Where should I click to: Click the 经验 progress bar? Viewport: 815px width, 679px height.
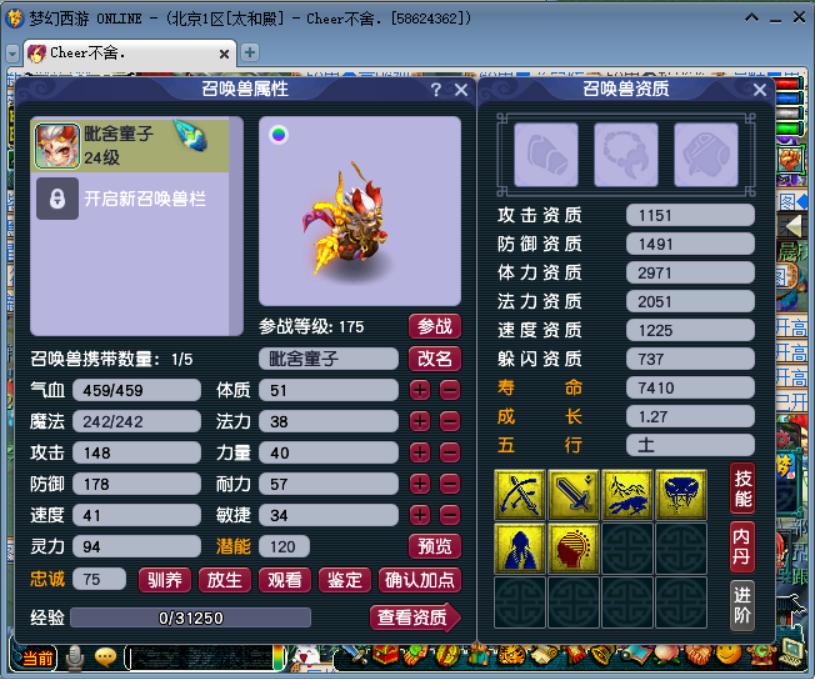pos(191,618)
